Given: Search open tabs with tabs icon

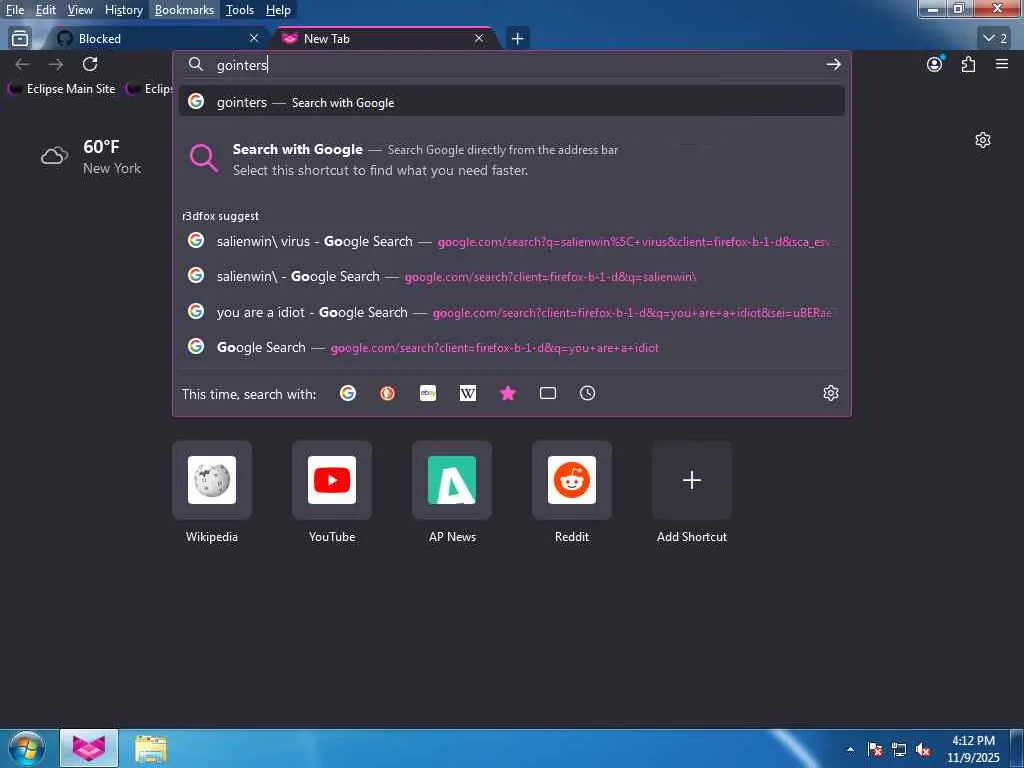Looking at the screenshot, I should pos(548,393).
